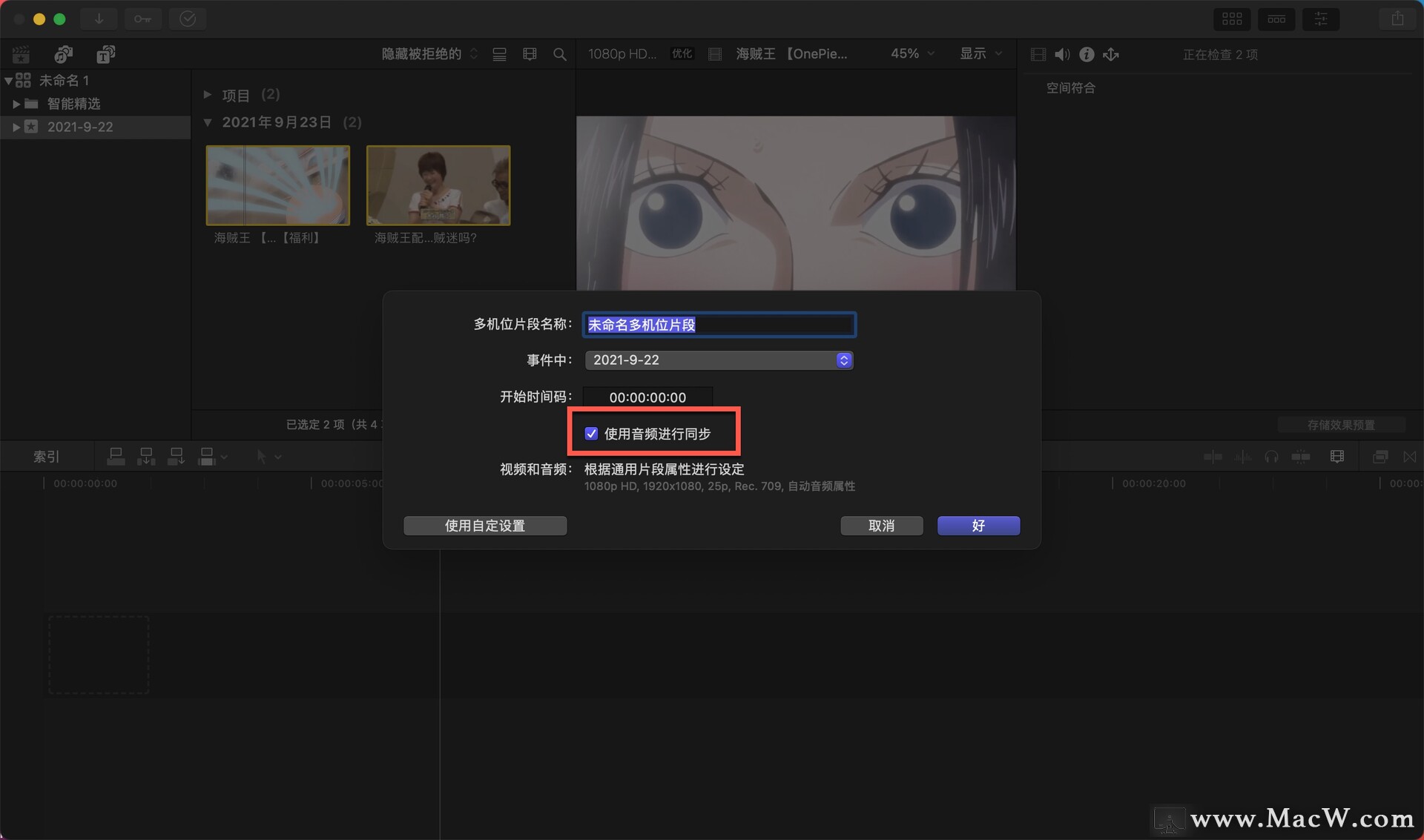This screenshot has width=1424, height=840.
Task: Show the info inspector icon
Action: click(1087, 54)
